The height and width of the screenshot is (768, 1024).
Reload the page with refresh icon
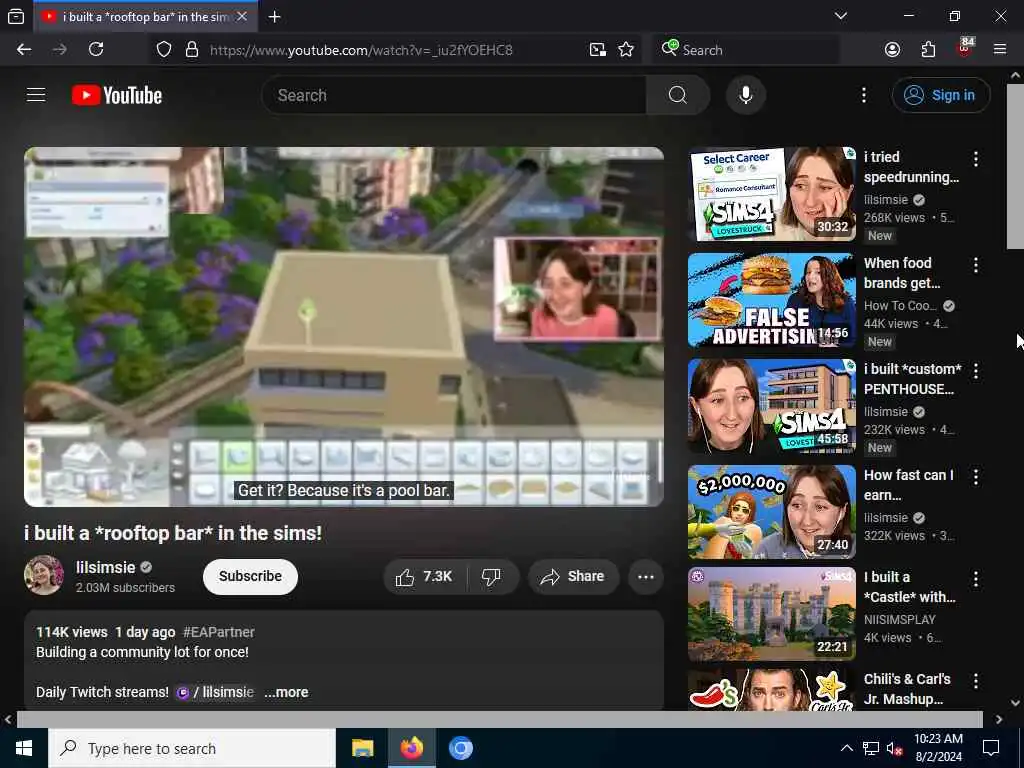point(96,50)
